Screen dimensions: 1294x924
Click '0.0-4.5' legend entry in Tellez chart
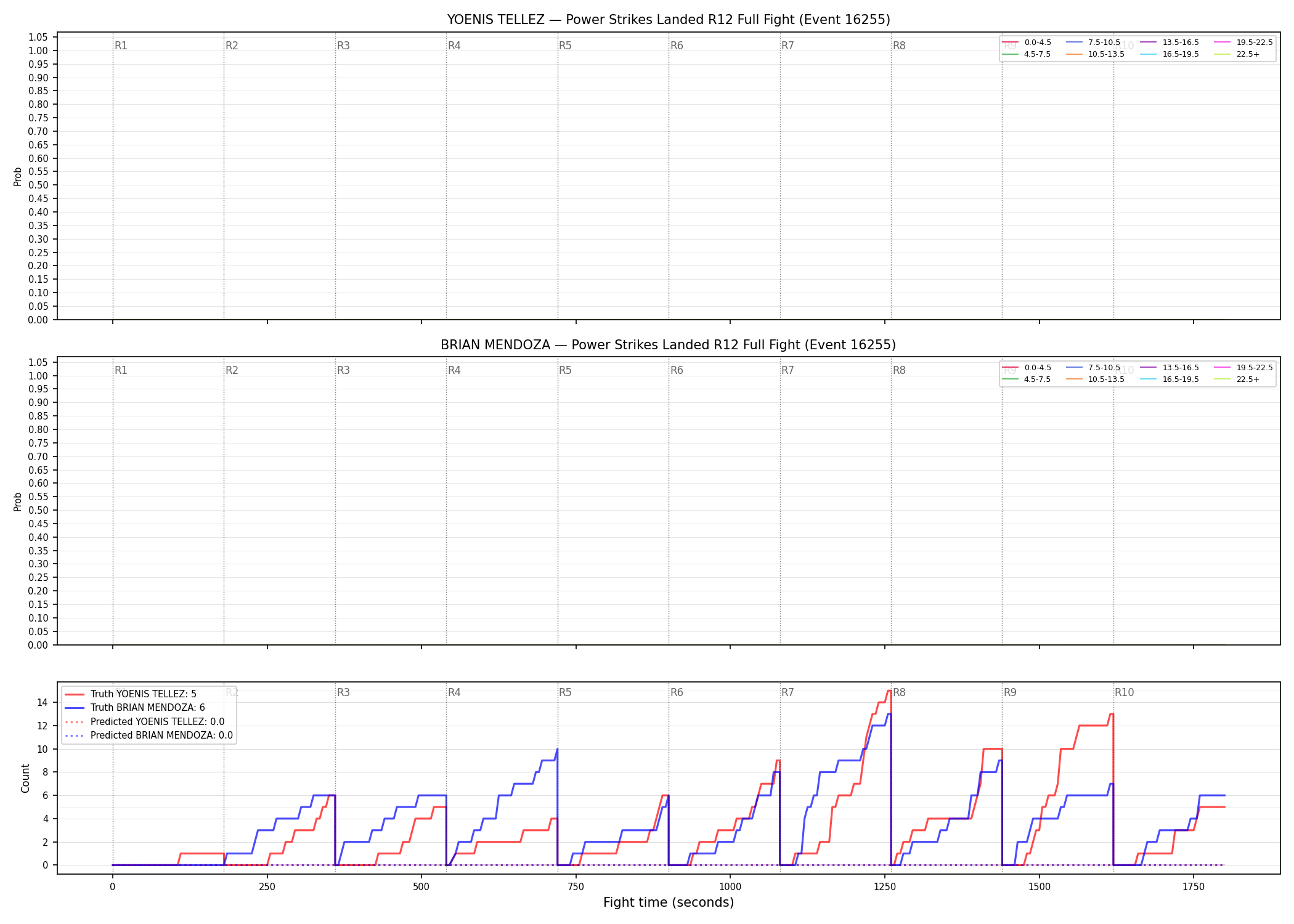pyautogui.click(x=1027, y=43)
